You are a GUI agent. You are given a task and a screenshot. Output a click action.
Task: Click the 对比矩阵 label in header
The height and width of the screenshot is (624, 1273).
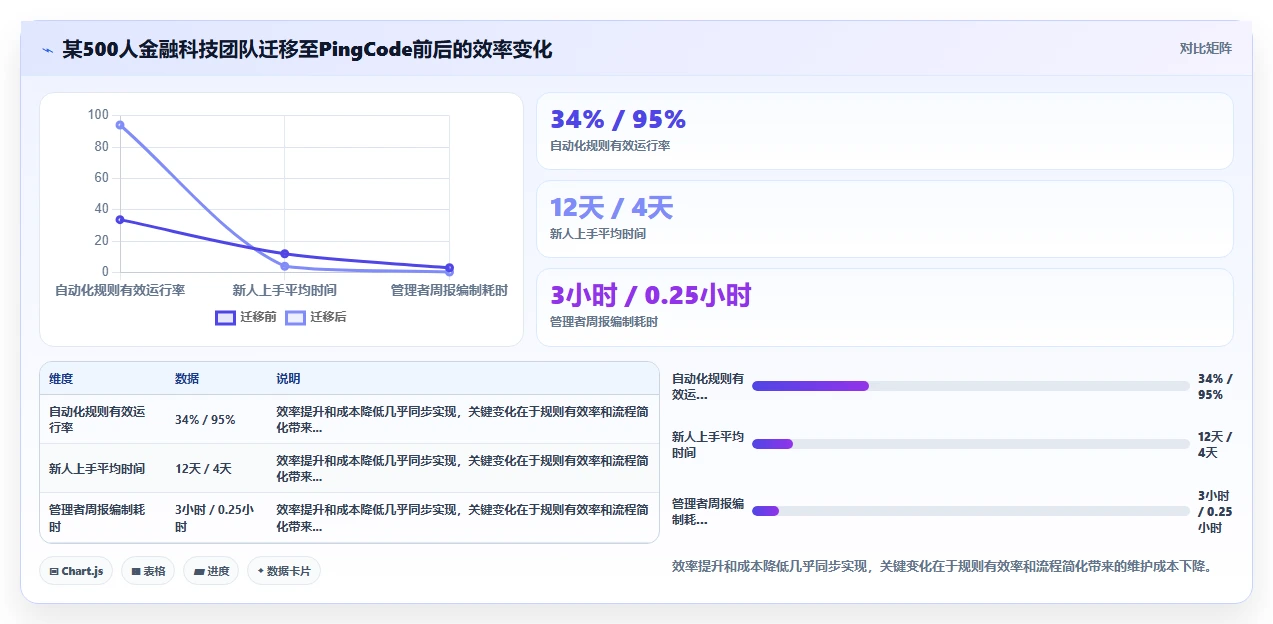[x=1205, y=48]
